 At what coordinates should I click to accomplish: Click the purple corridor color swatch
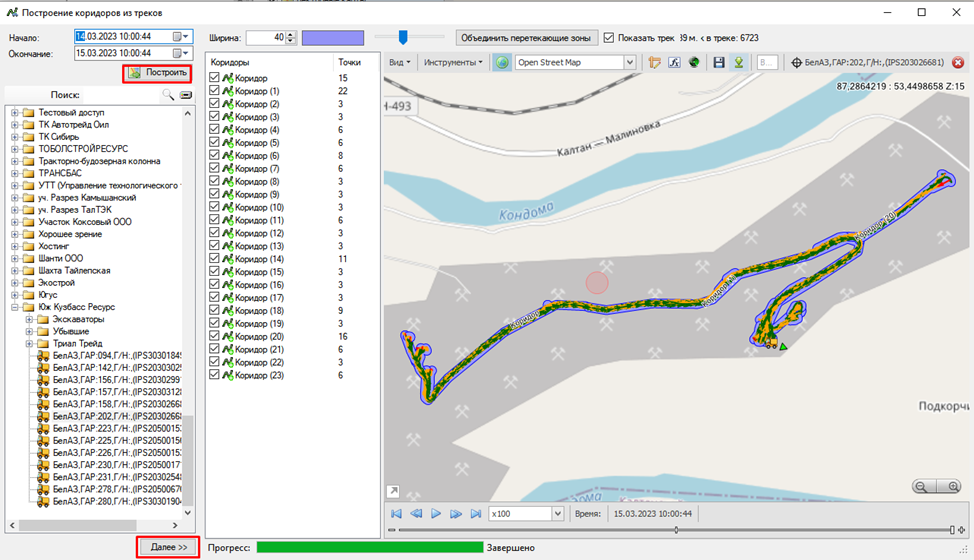333,38
